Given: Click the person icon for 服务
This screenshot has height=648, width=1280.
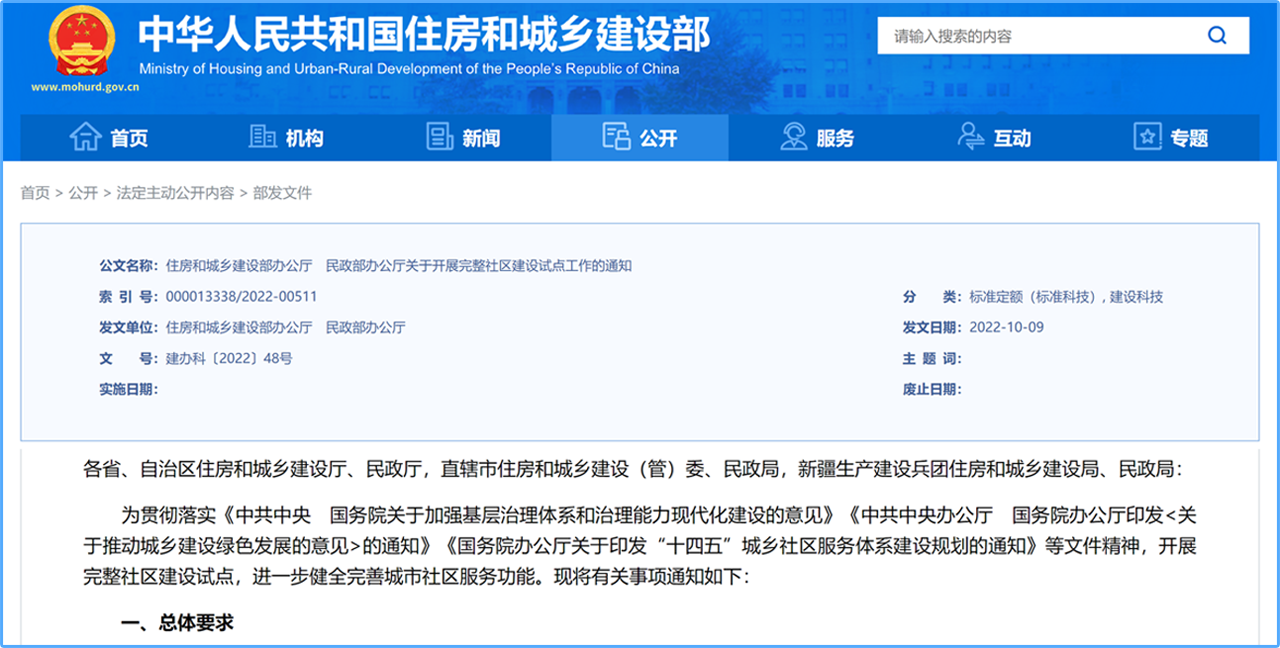Looking at the screenshot, I should point(794,137).
